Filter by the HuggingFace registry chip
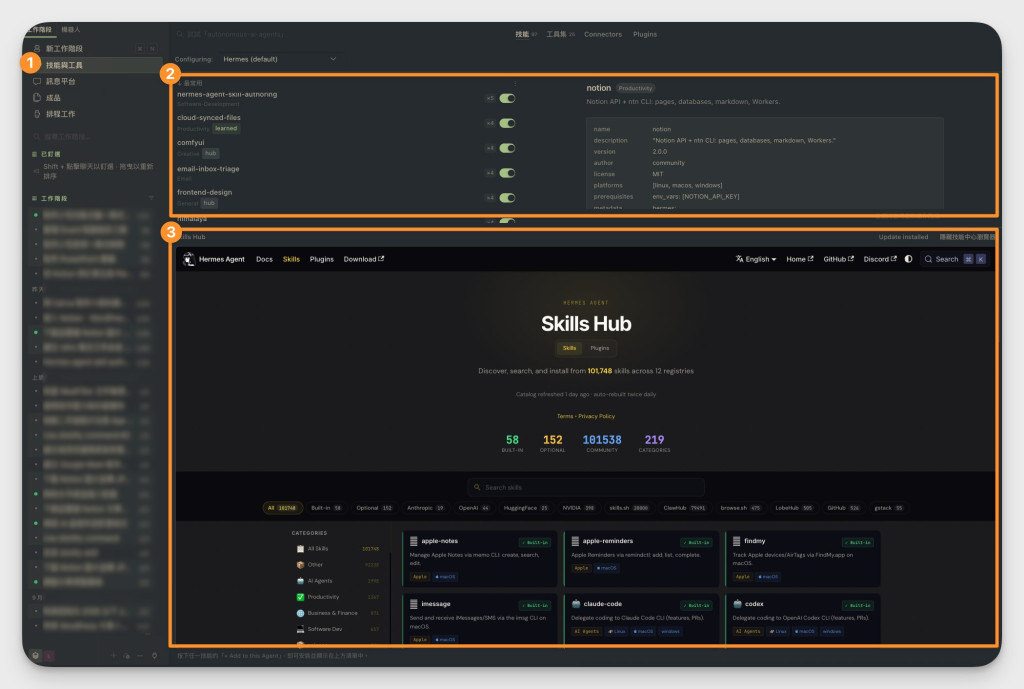This screenshot has height=689, width=1024. click(526, 508)
